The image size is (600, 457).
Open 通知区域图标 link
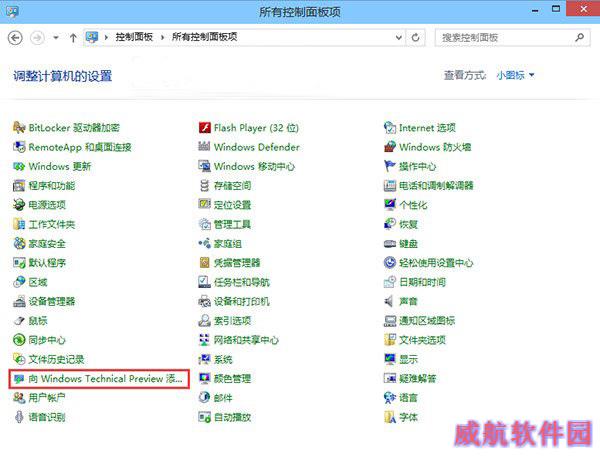coord(427,321)
